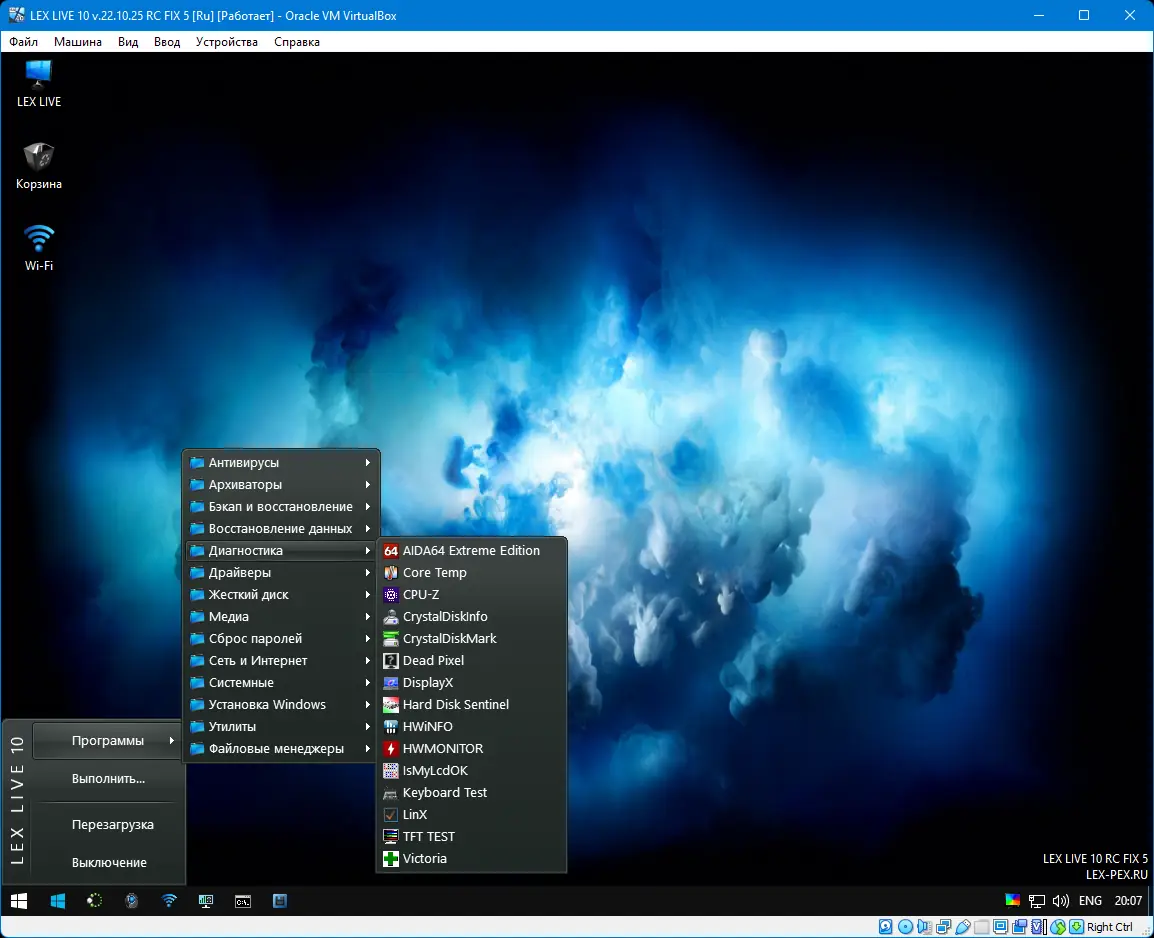Image resolution: width=1154 pixels, height=938 pixels.
Task: Expand the Медиа folder
Action: tap(281, 617)
